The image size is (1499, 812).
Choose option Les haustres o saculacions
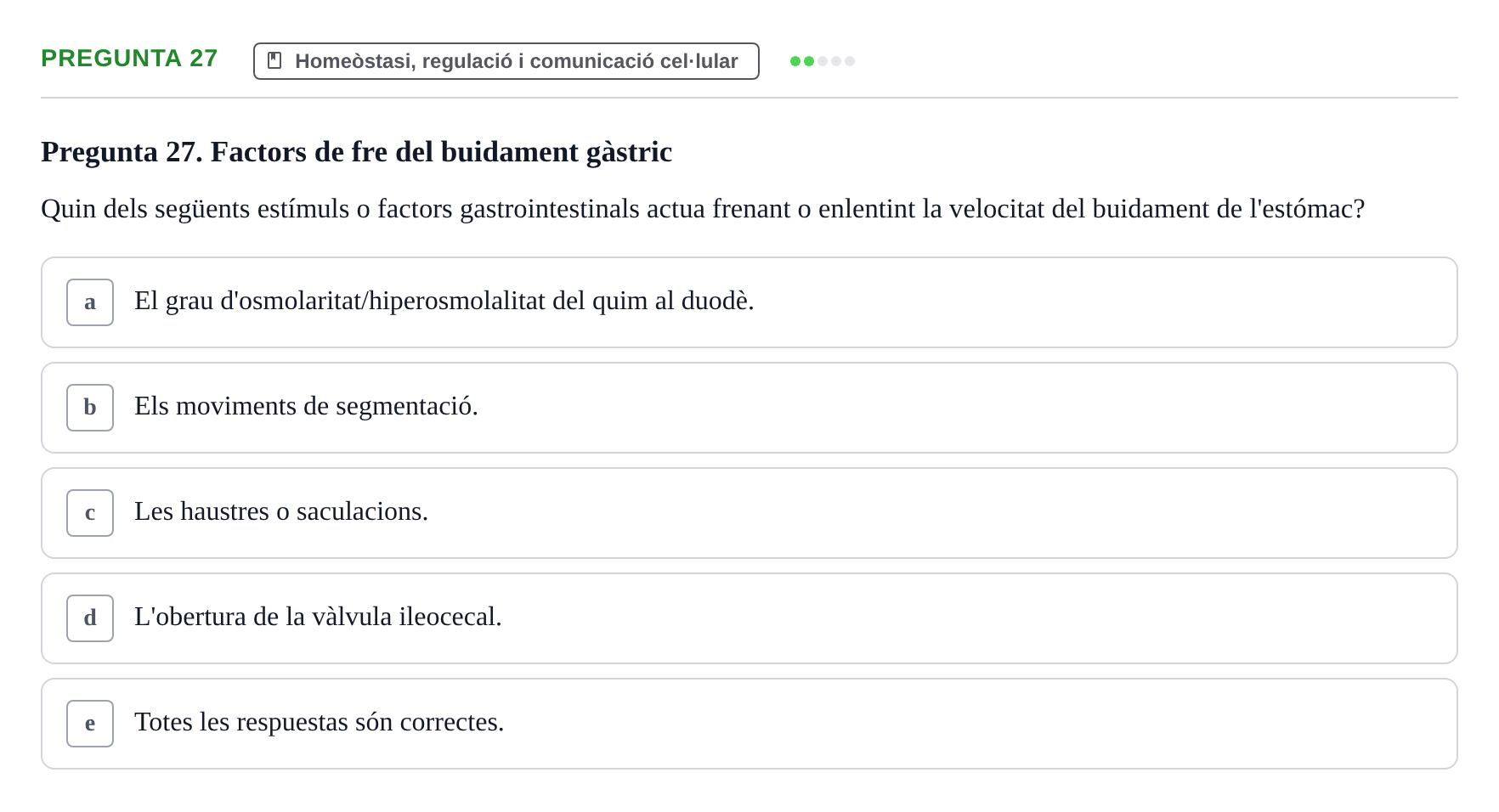click(749, 513)
